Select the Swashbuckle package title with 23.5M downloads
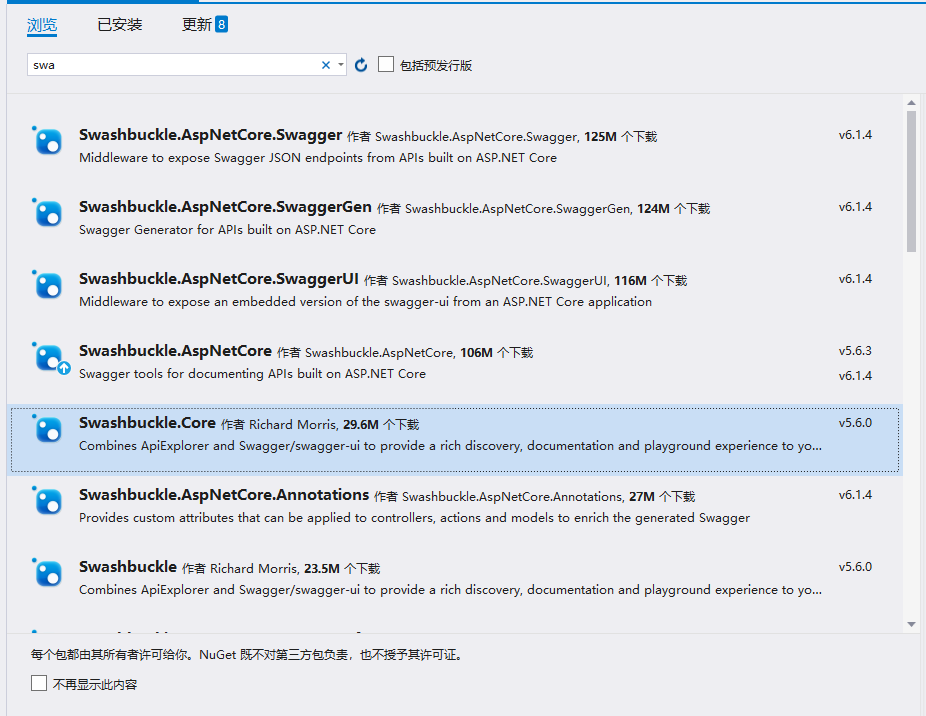926x716 pixels. [x=128, y=567]
